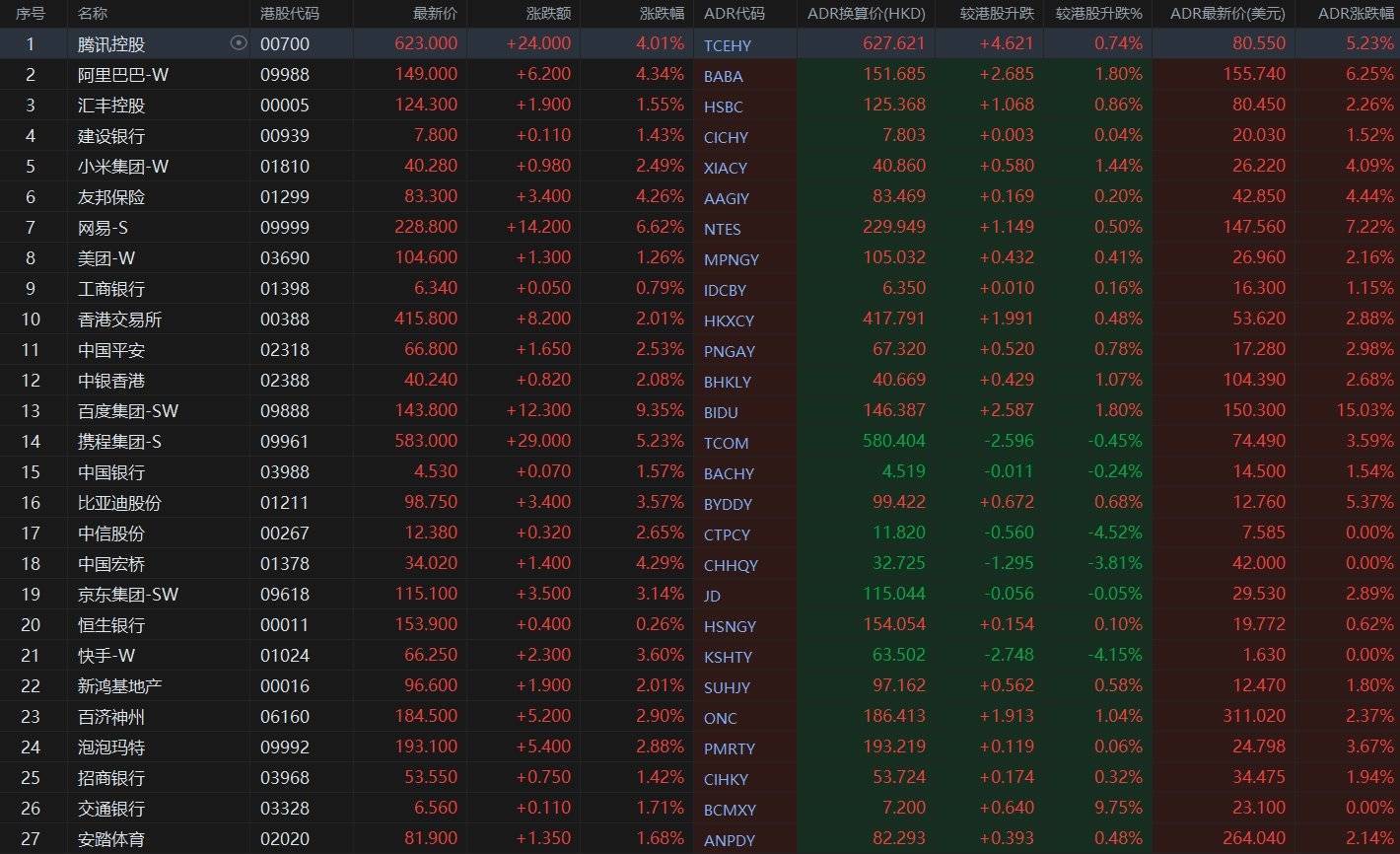The image size is (1400, 854).
Task: Open the JD ADR code link
Action: tap(712, 596)
